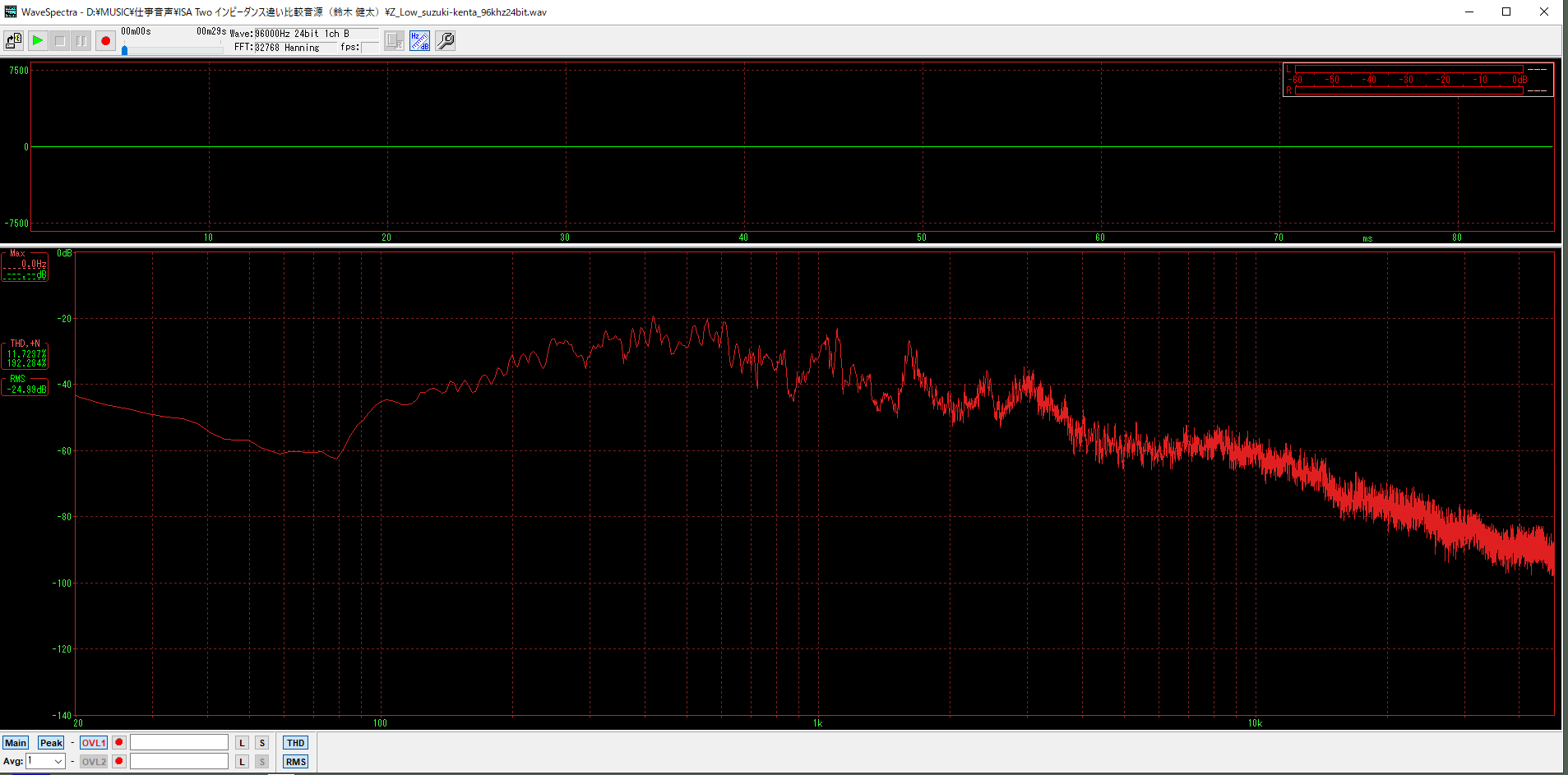
Task: Click the RMS -24.93dB readout
Action: click(x=25, y=385)
